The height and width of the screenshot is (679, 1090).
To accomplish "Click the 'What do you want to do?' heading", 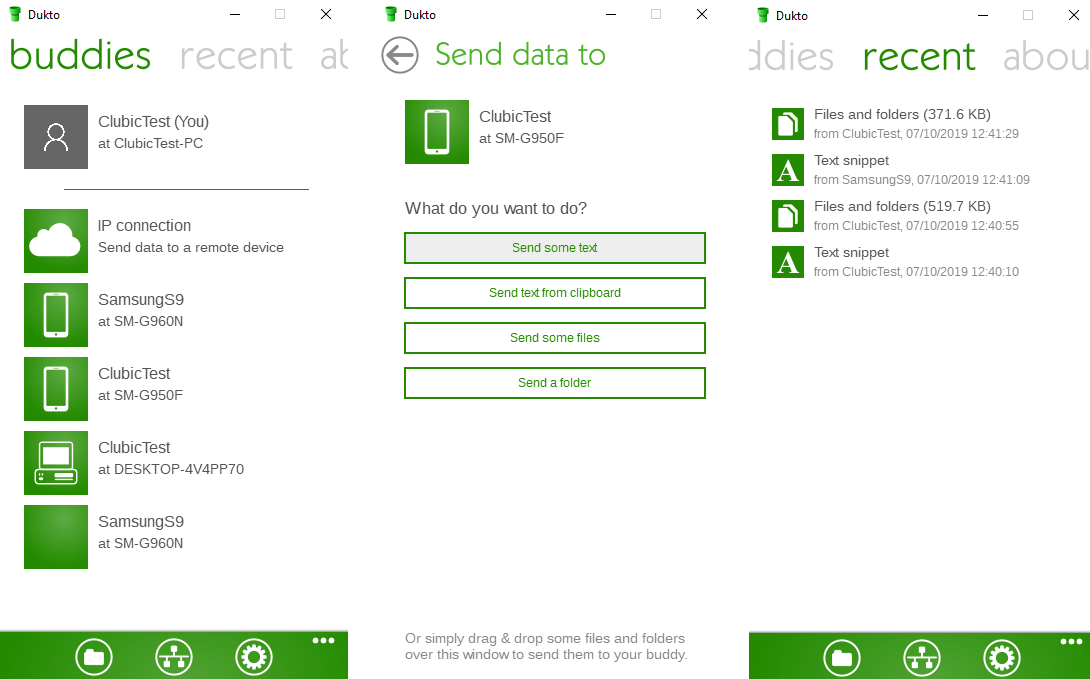I will click(x=496, y=208).
